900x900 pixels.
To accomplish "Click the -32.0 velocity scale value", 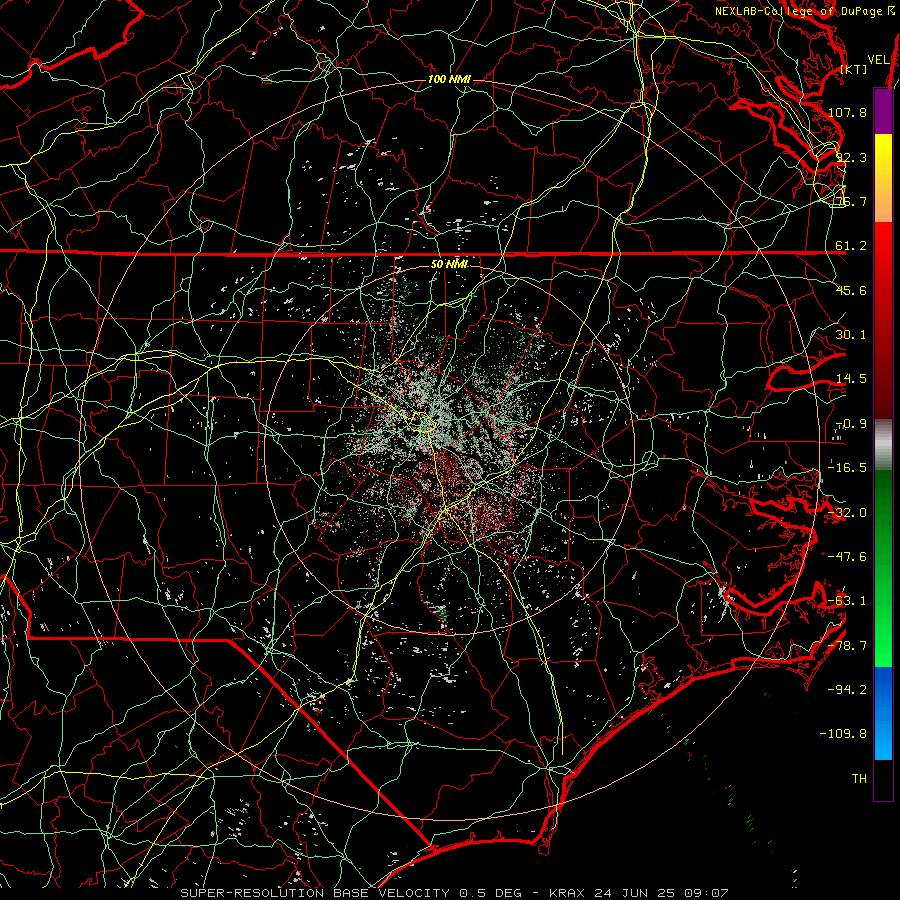I will (x=847, y=513).
